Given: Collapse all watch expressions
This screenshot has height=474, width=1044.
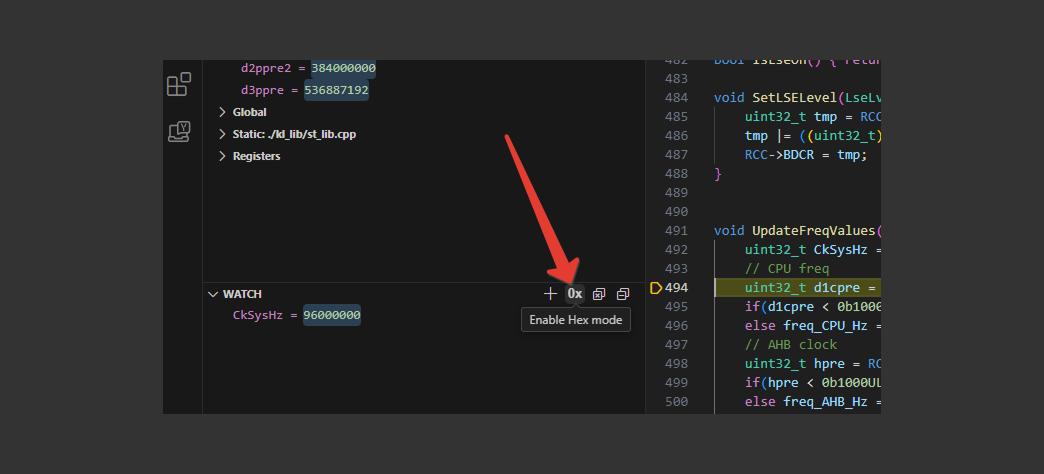Looking at the screenshot, I should click(623, 294).
